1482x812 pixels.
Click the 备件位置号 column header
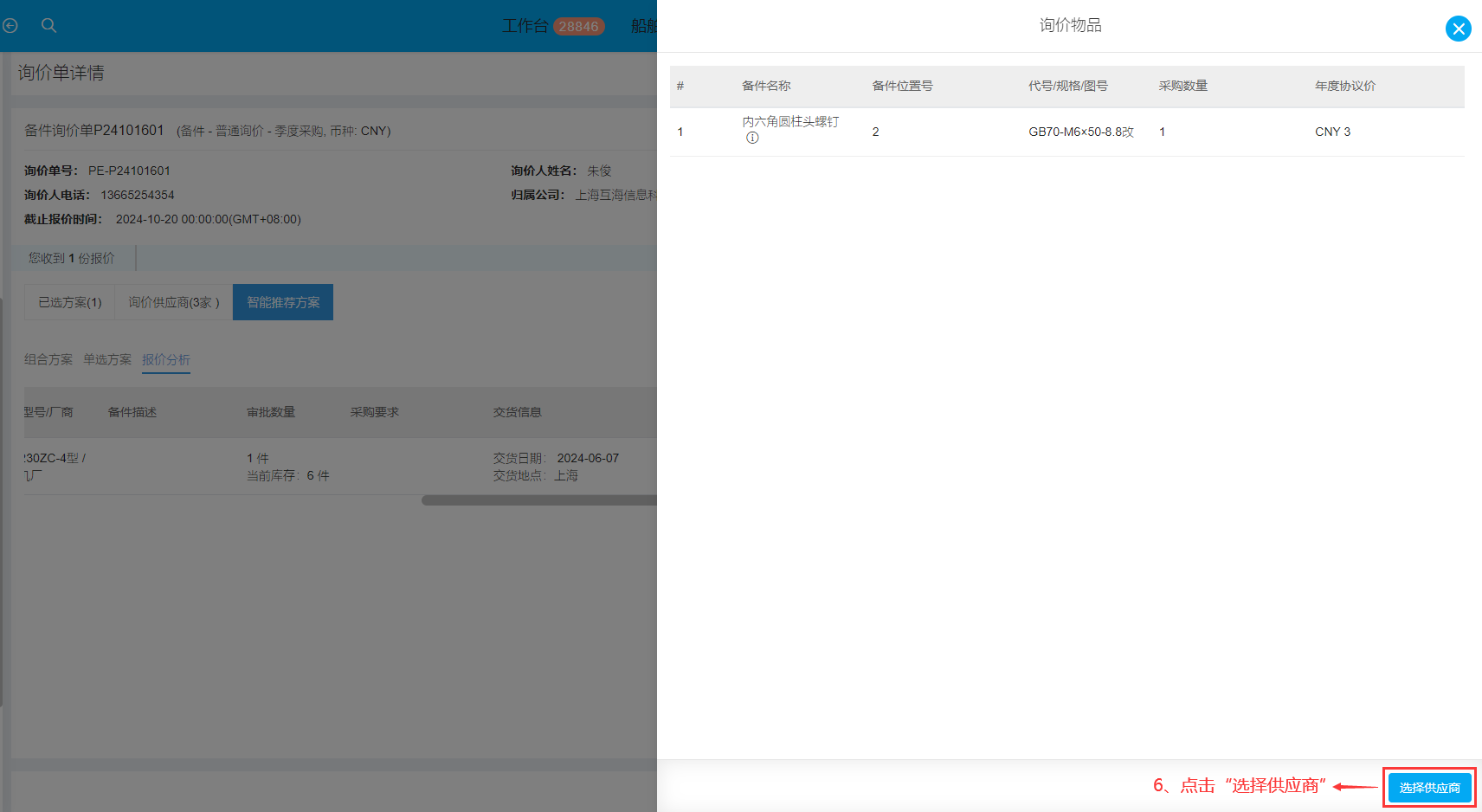click(x=902, y=86)
